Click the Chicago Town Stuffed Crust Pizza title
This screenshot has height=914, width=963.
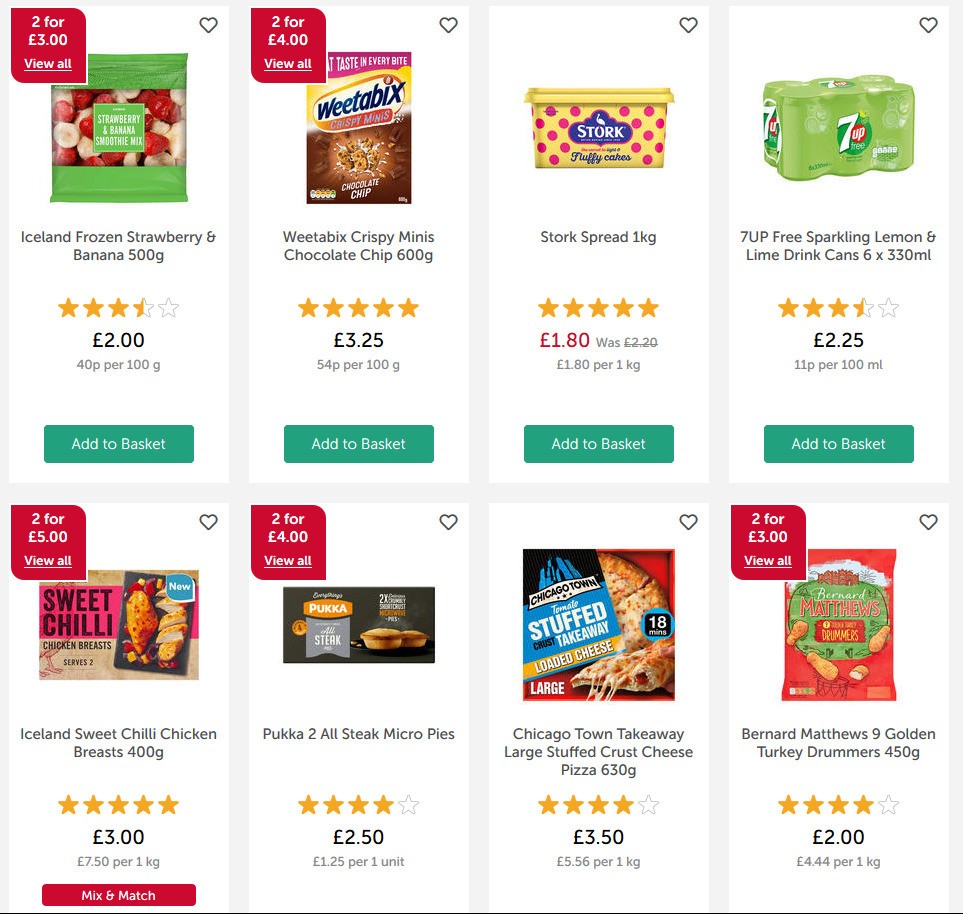pyautogui.click(x=598, y=752)
